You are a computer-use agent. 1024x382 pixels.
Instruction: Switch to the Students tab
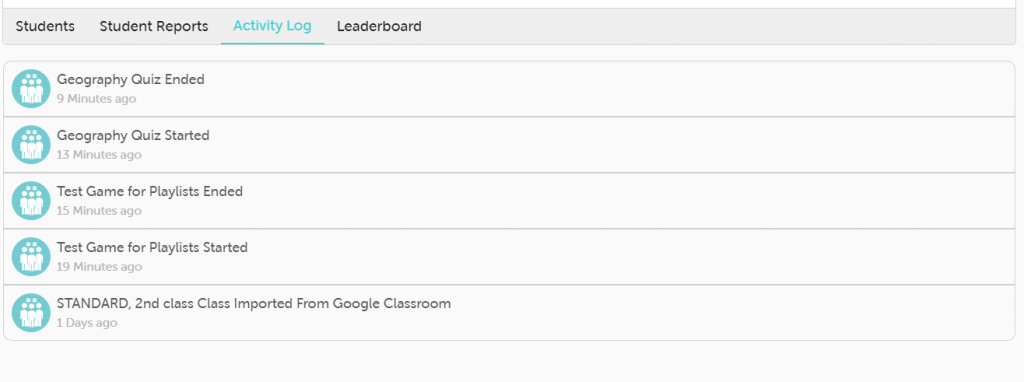(x=45, y=26)
